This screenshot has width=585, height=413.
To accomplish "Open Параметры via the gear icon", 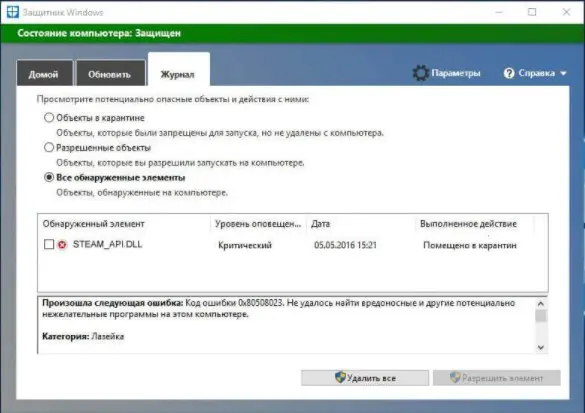I will [421, 73].
